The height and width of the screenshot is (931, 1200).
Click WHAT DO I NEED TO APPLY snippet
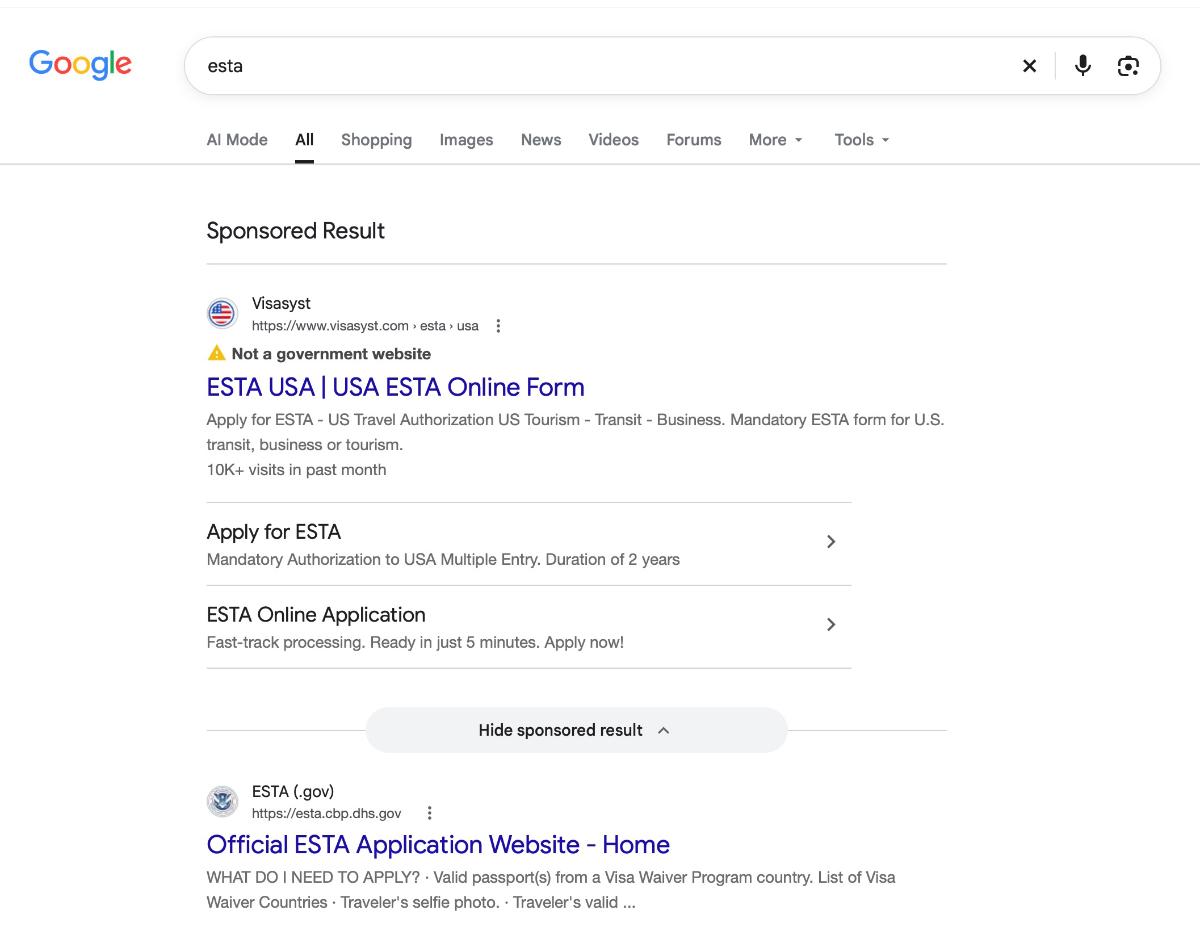(551, 890)
